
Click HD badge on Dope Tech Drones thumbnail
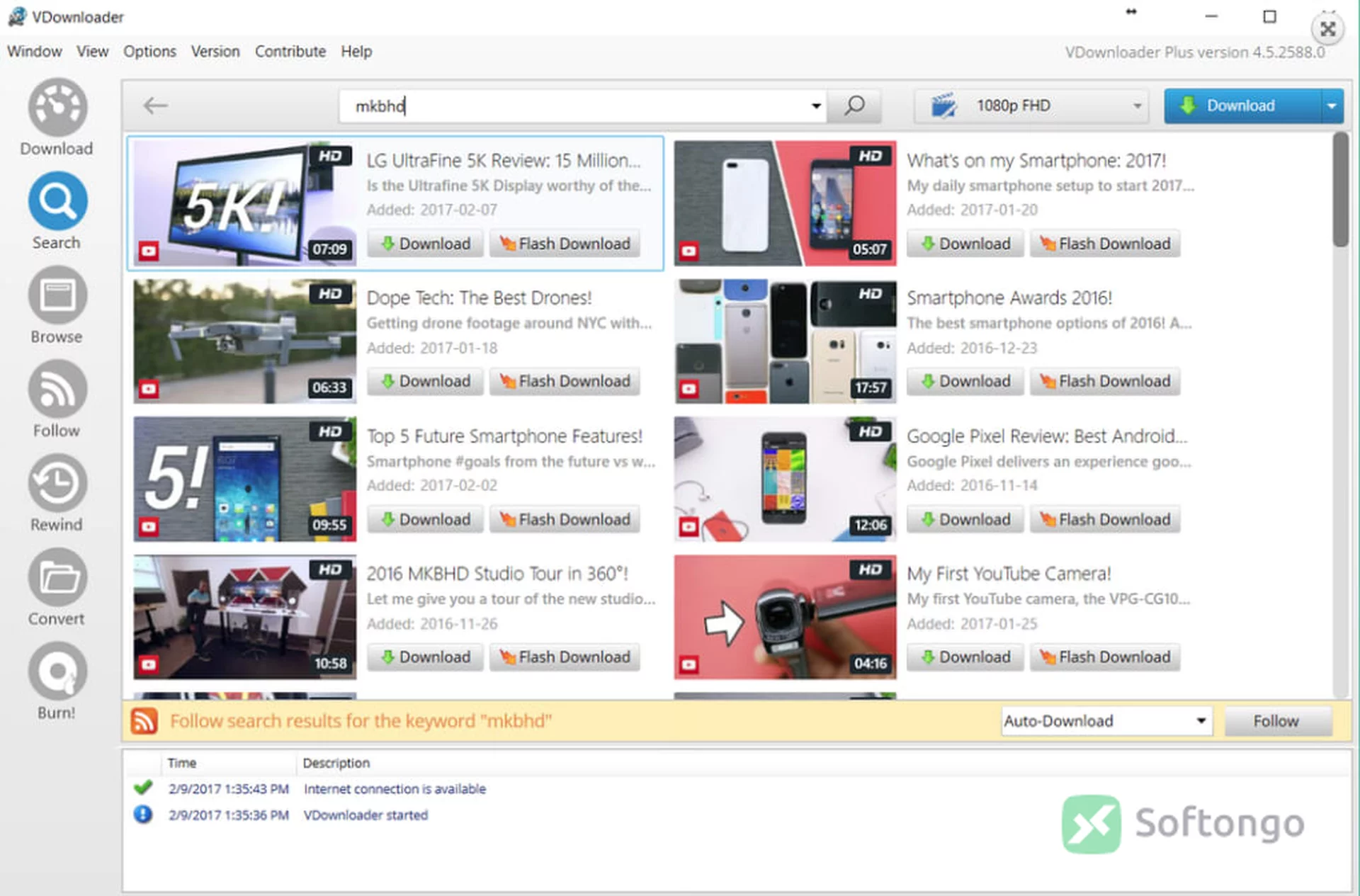tap(331, 293)
